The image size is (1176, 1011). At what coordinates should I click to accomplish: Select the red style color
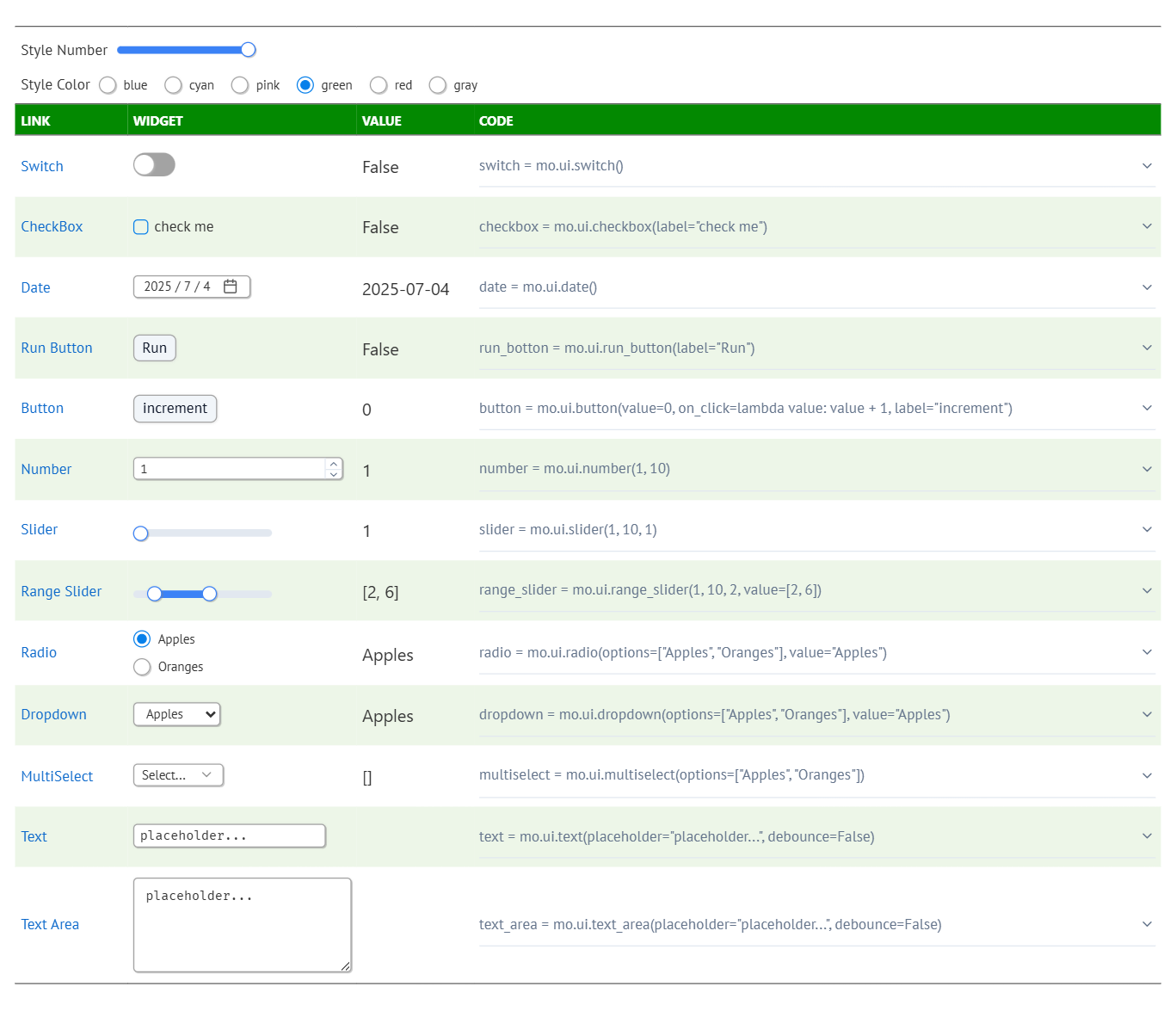click(379, 85)
